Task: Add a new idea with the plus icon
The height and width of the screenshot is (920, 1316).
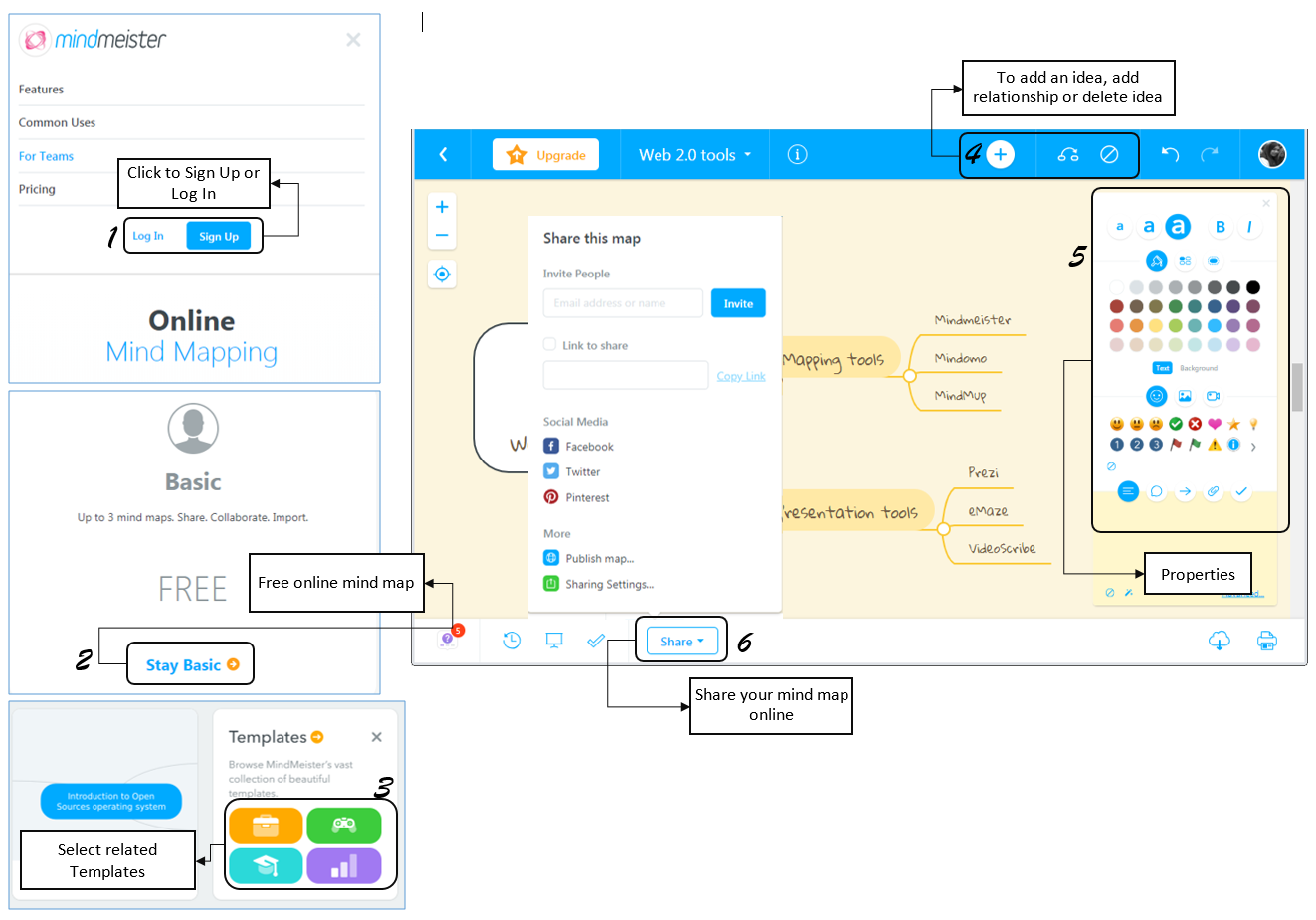Action: (1001, 155)
